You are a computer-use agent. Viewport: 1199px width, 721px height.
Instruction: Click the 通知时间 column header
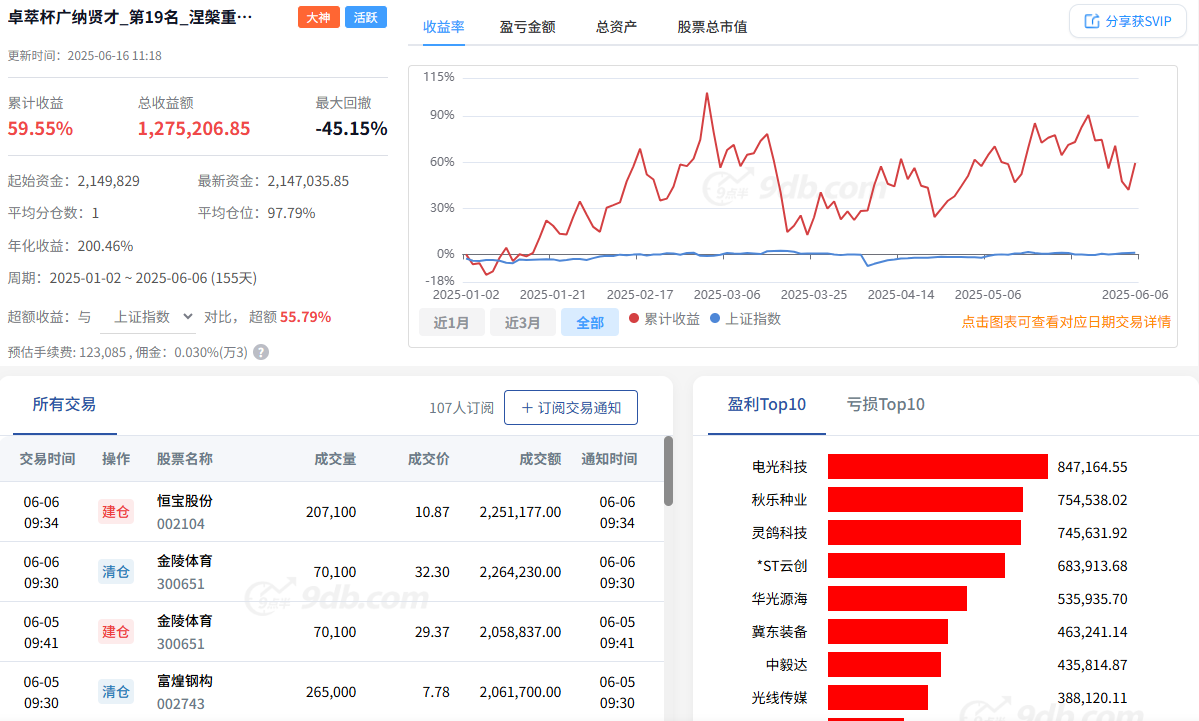coord(609,459)
